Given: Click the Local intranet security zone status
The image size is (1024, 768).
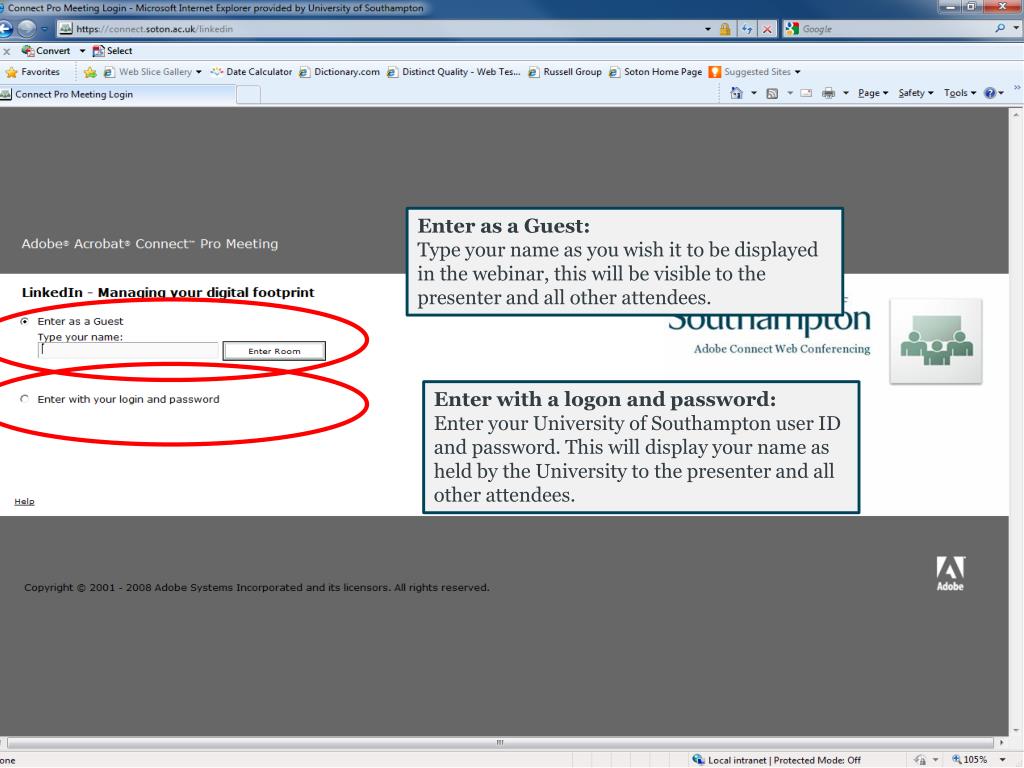Looking at the screenshot, I should click(x=777, y=760).
